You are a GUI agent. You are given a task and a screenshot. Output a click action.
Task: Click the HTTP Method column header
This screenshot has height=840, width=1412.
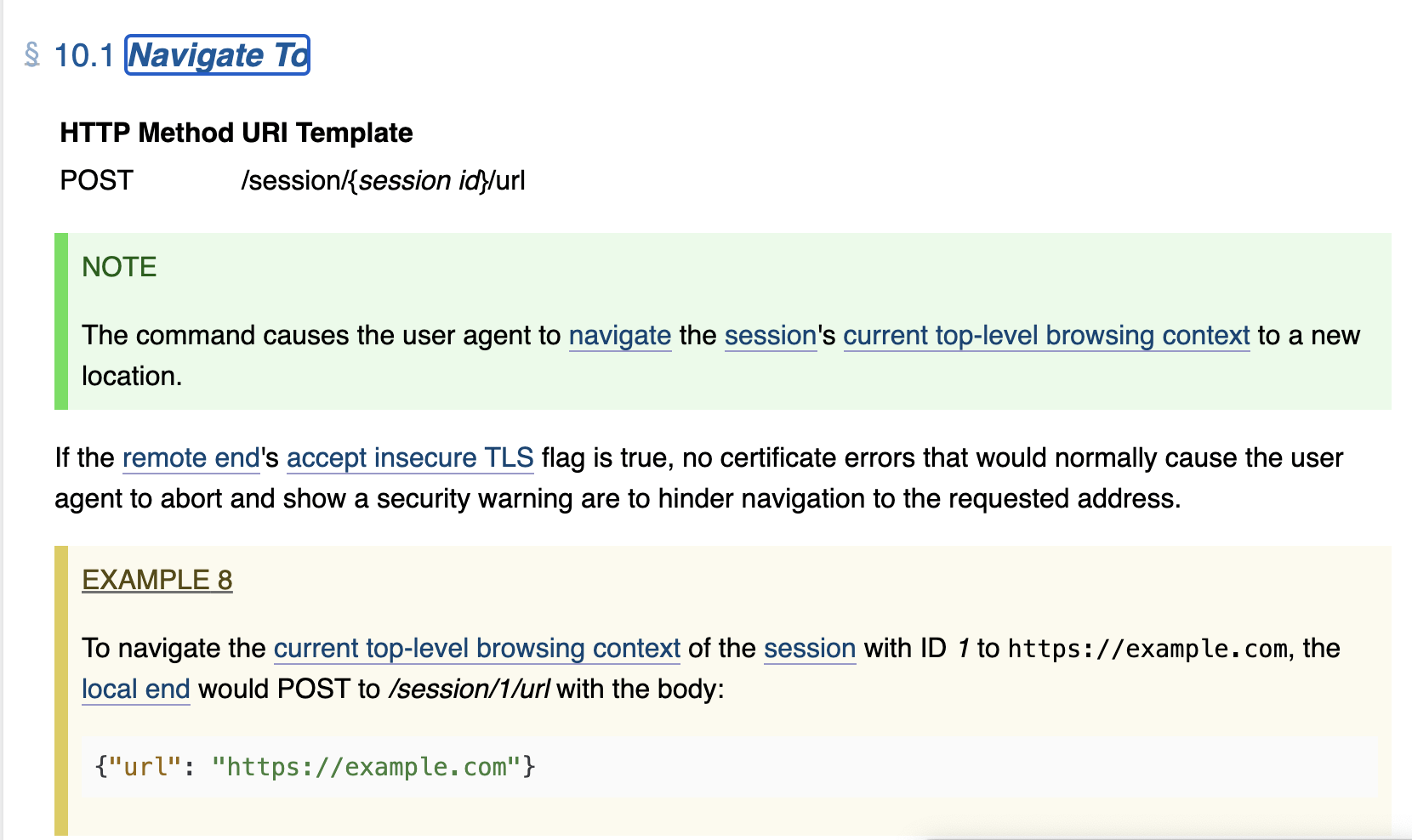(x=147, y=133)
